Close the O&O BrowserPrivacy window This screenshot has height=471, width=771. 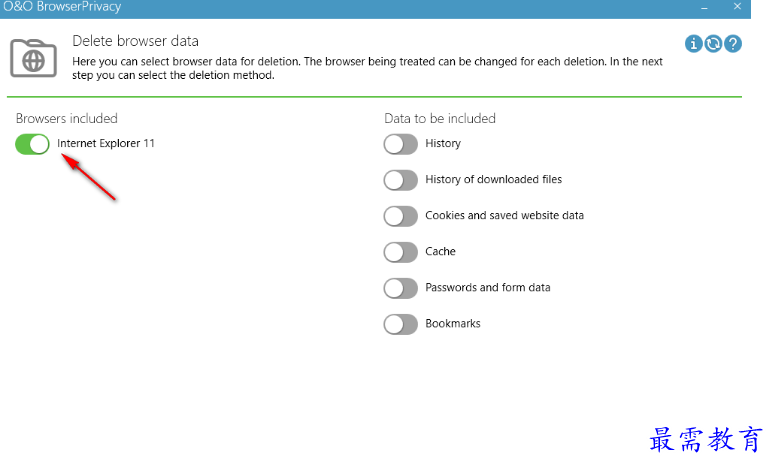(737, 6)
